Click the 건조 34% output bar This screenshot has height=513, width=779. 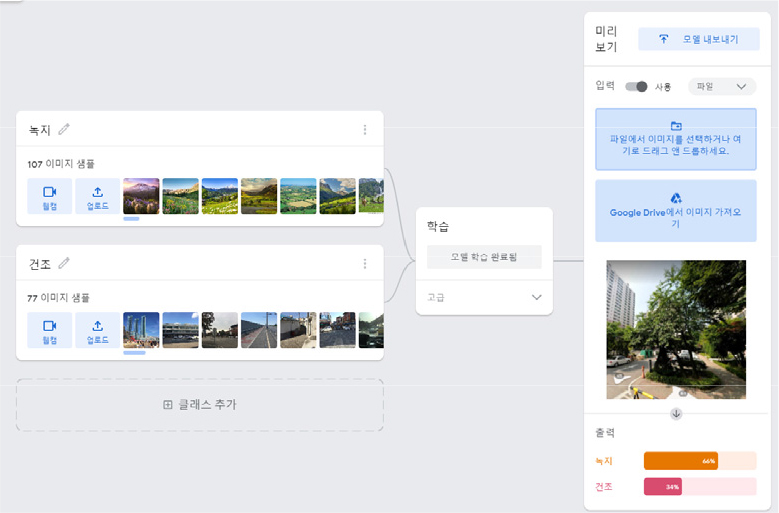(x=700, y=487)
